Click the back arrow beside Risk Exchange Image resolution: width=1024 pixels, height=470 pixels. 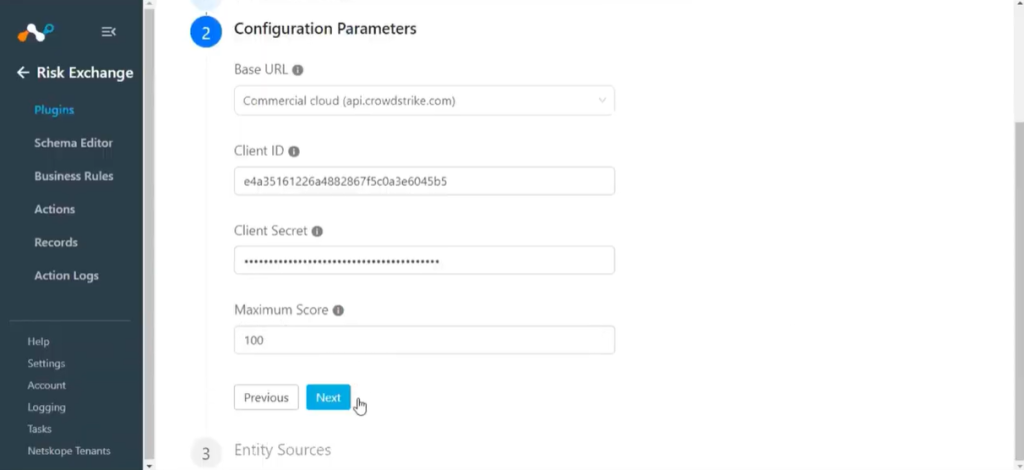(23, 72)
